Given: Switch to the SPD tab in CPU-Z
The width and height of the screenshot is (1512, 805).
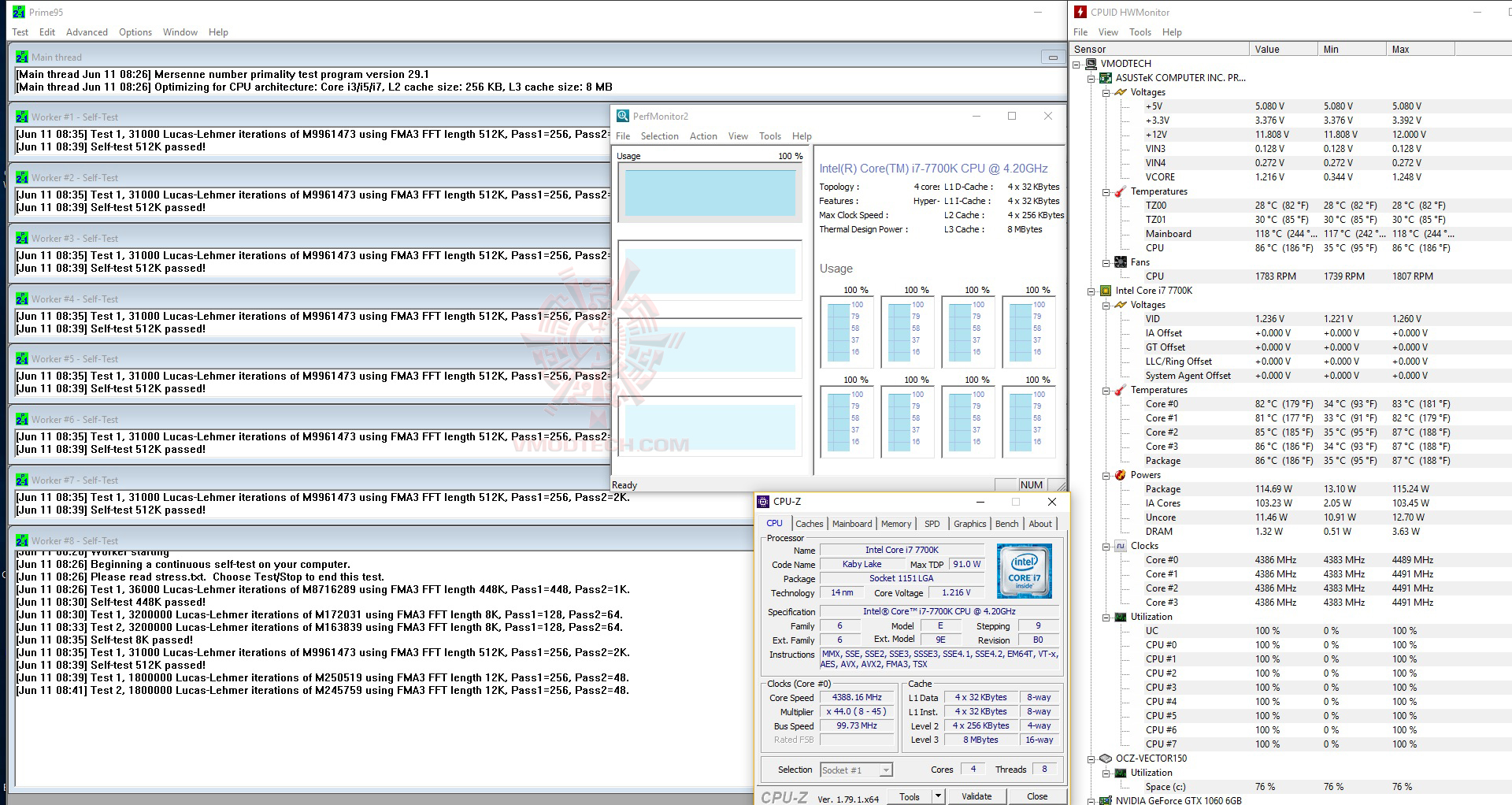Looking at the screenshot, I should (x=932, y=524).
